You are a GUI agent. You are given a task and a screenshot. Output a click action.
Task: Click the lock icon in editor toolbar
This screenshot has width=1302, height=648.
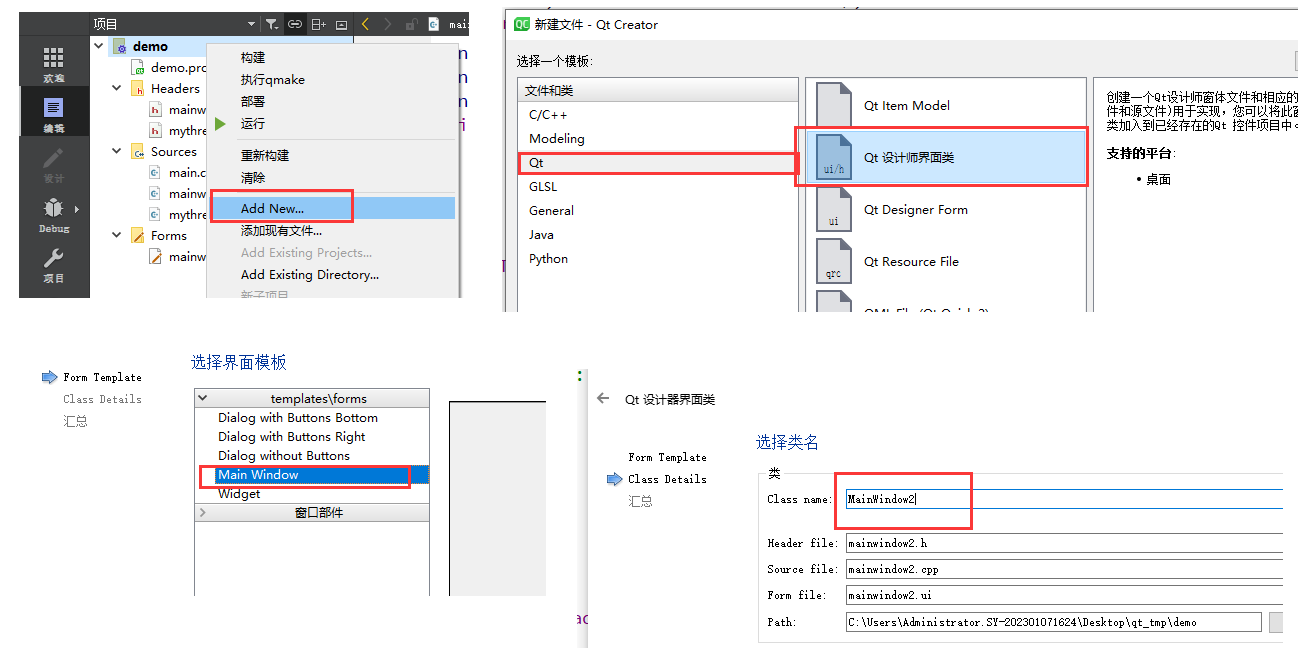(411, 24)
